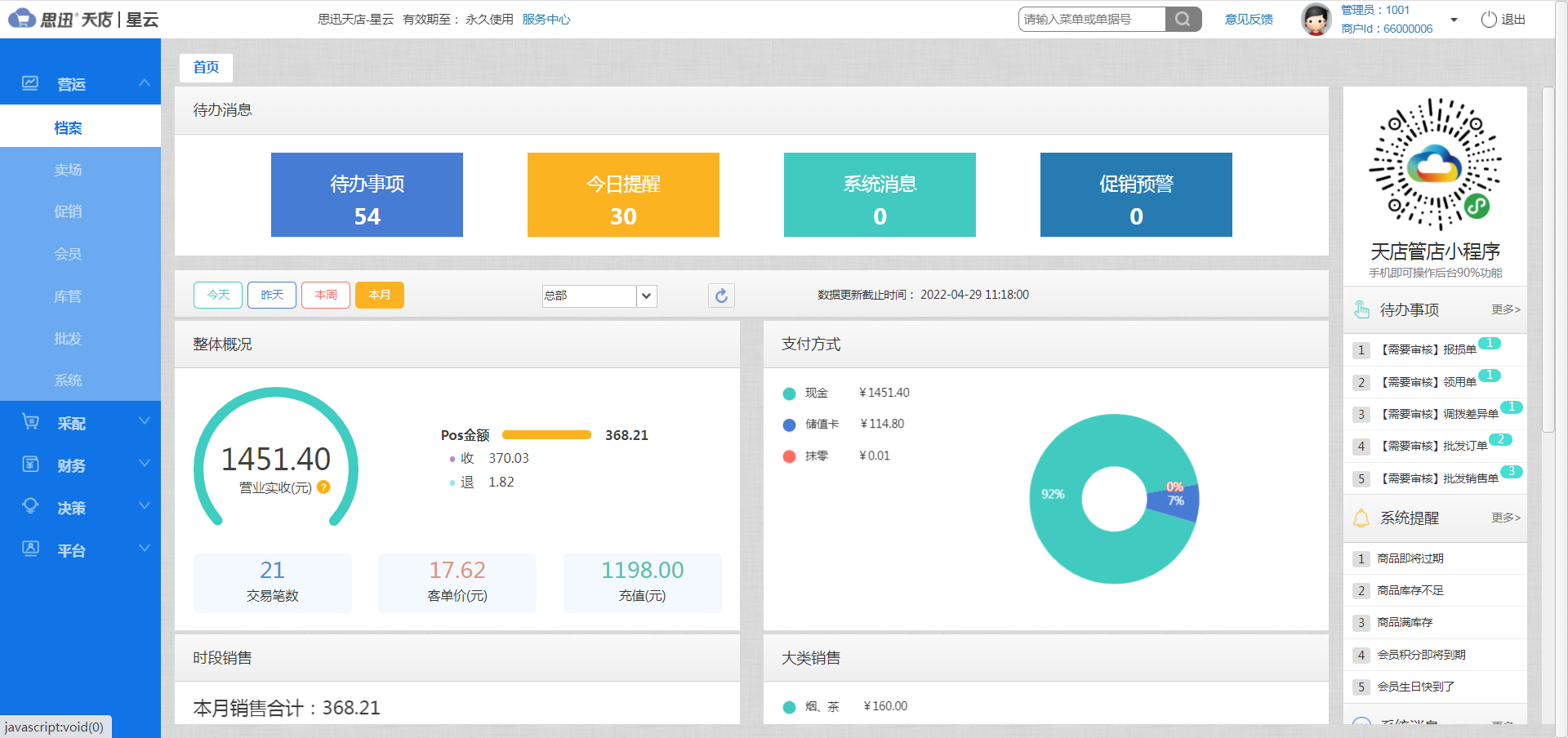Select the 今天 time filter
The width and height of the screenshot is (1568, 738).
tap(218, 295)
